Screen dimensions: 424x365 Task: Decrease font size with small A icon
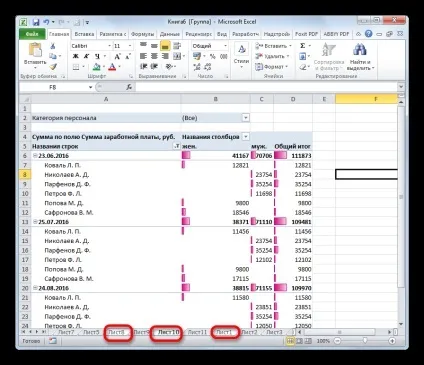(128, 56)
